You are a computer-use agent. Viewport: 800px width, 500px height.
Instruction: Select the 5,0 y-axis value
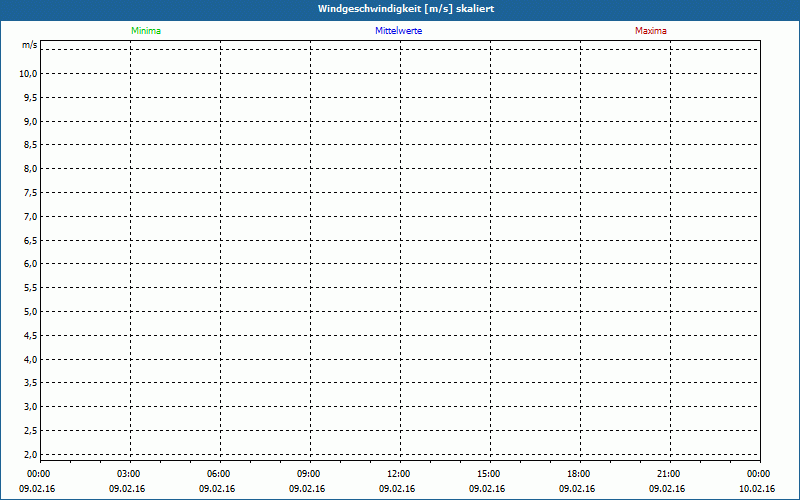pos(31,312)
